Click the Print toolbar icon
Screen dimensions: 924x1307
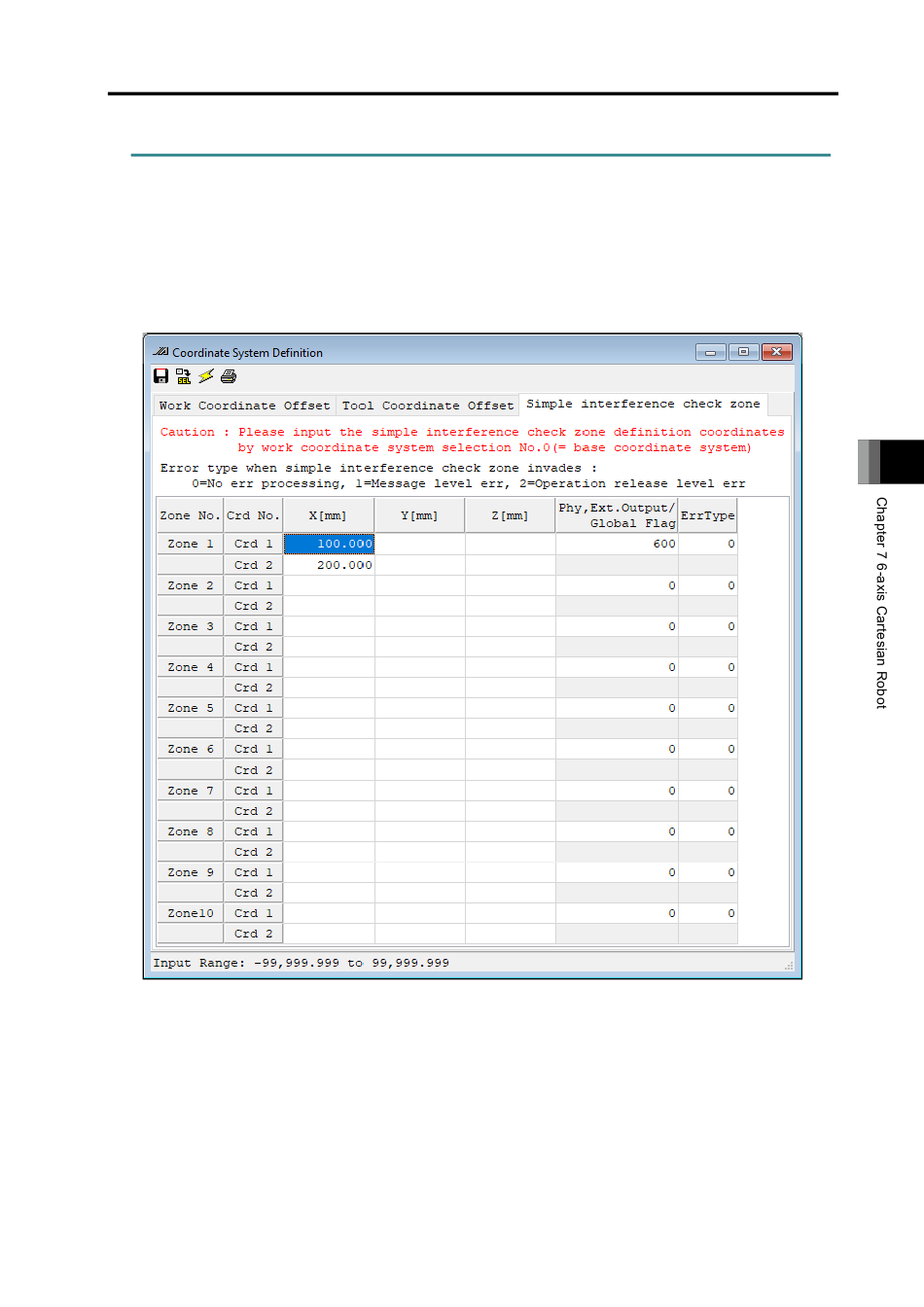[229, 376]
